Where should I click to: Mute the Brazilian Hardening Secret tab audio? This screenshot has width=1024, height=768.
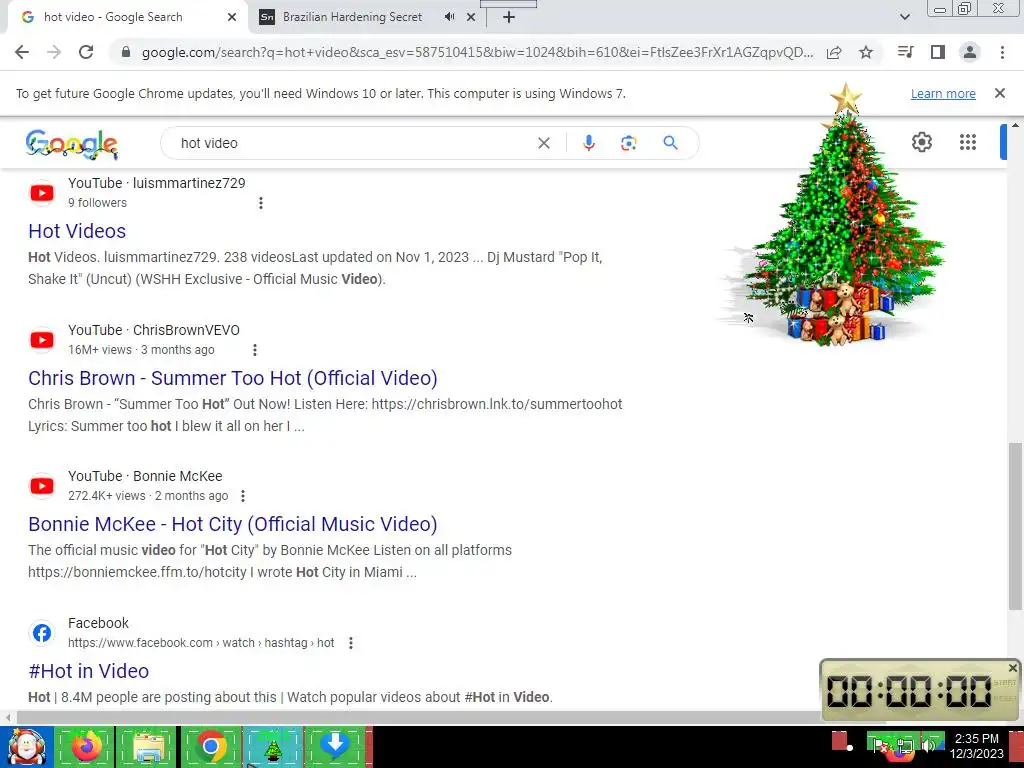449,17
